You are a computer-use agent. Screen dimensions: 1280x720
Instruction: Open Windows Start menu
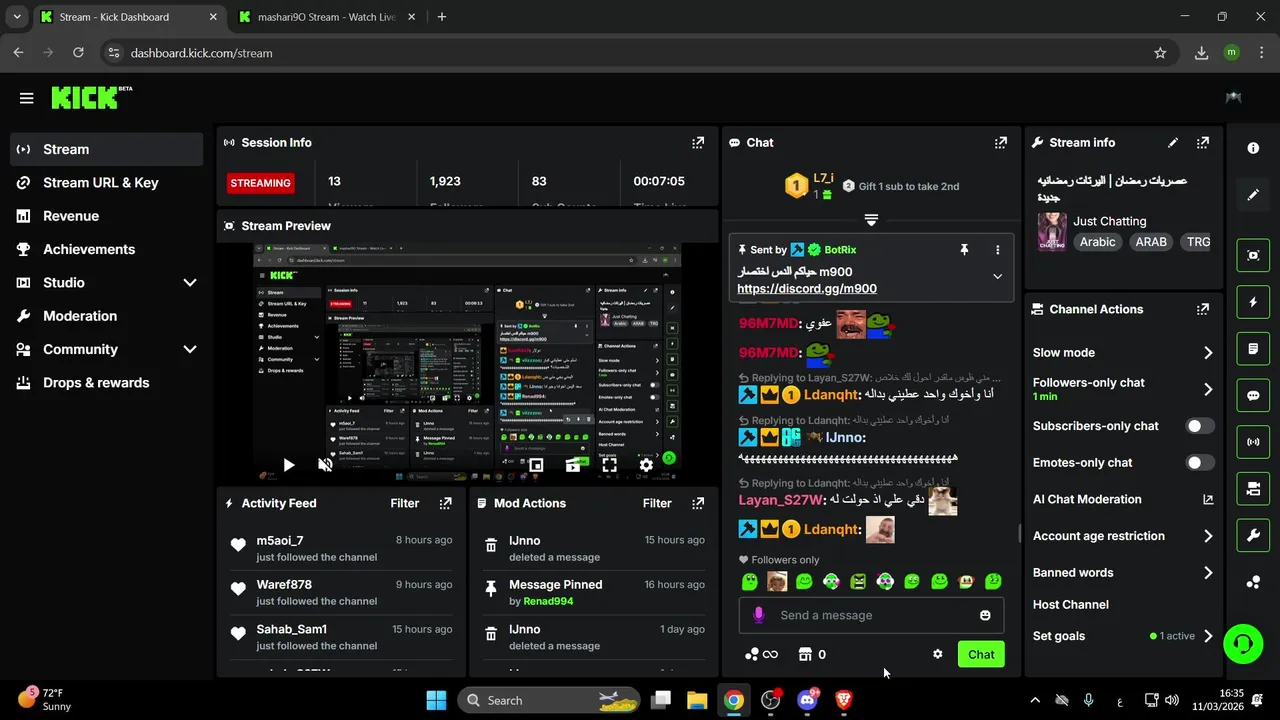point(436,700)
